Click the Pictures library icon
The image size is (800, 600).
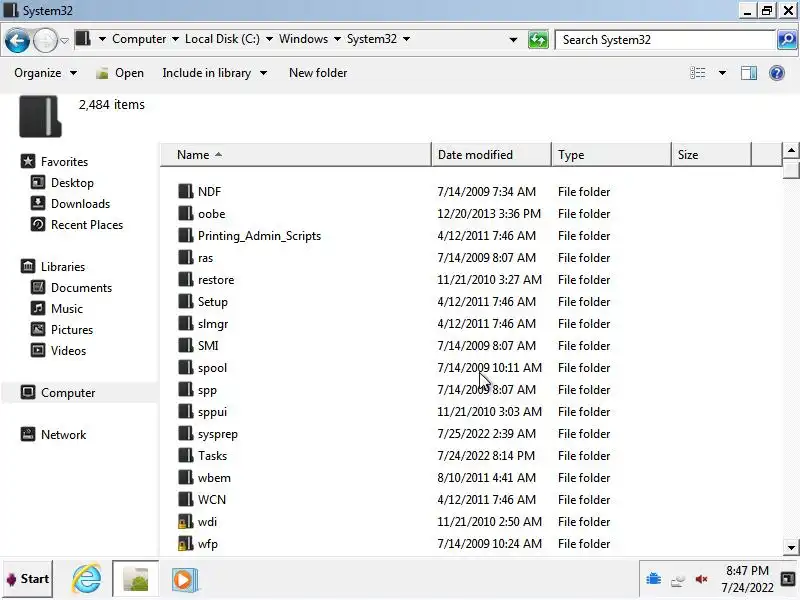click(x=38, y=330)
